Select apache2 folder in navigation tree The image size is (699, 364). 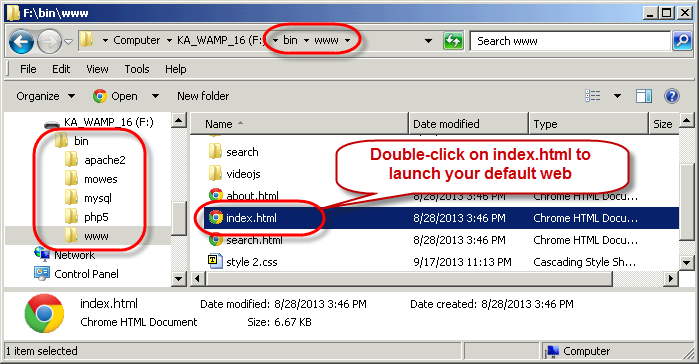(x=105, y=160)
